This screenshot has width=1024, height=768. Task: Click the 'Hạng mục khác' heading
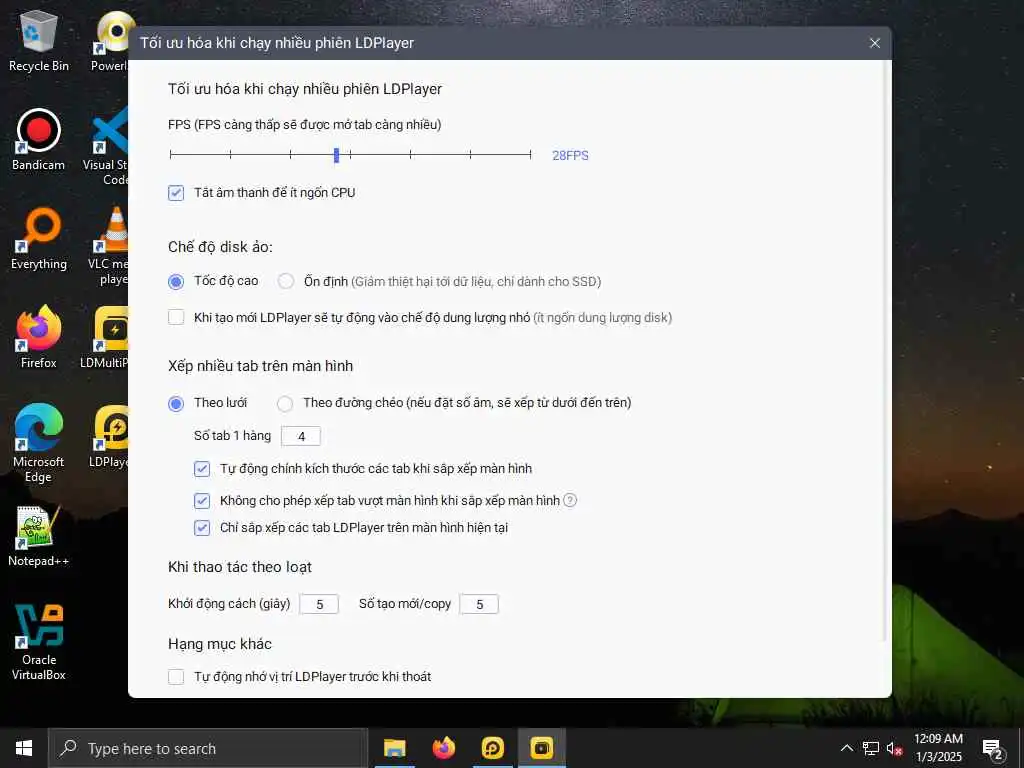pos(219,644)
